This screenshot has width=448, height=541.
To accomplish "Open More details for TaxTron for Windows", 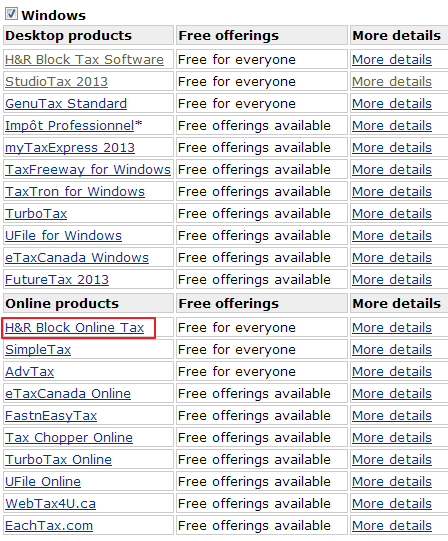I will tap(392, 192).
